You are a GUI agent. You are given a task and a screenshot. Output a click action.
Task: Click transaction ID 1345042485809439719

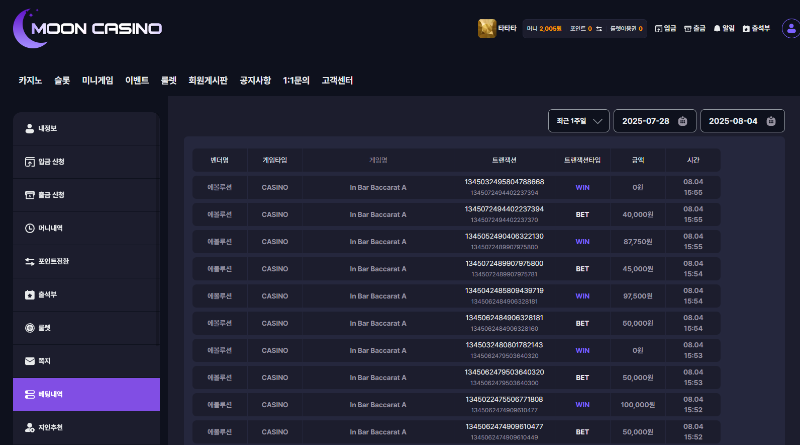click(504, 290)
